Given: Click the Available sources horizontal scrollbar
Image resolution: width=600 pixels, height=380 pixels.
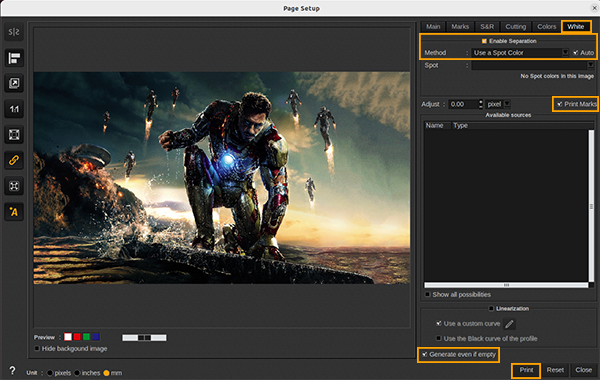Looking at the screenshot, I should [x=506, y=285].
